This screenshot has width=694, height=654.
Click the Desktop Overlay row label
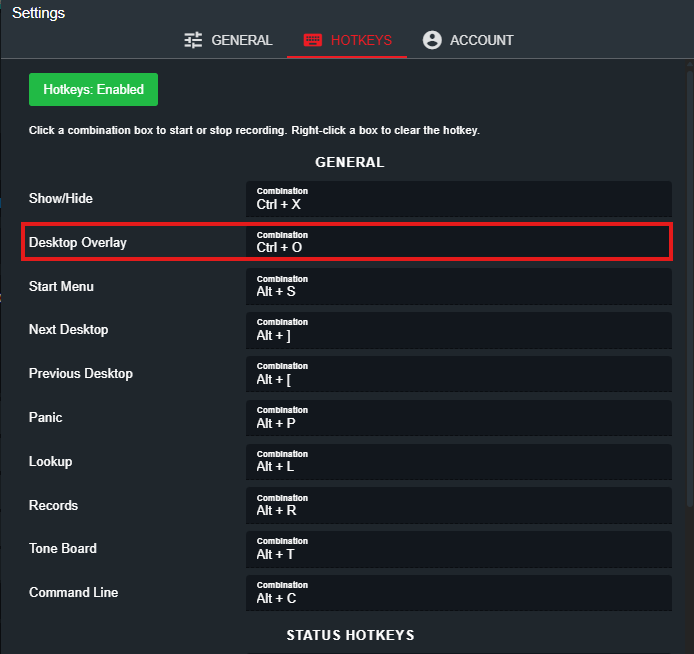(x=78, y=242)
